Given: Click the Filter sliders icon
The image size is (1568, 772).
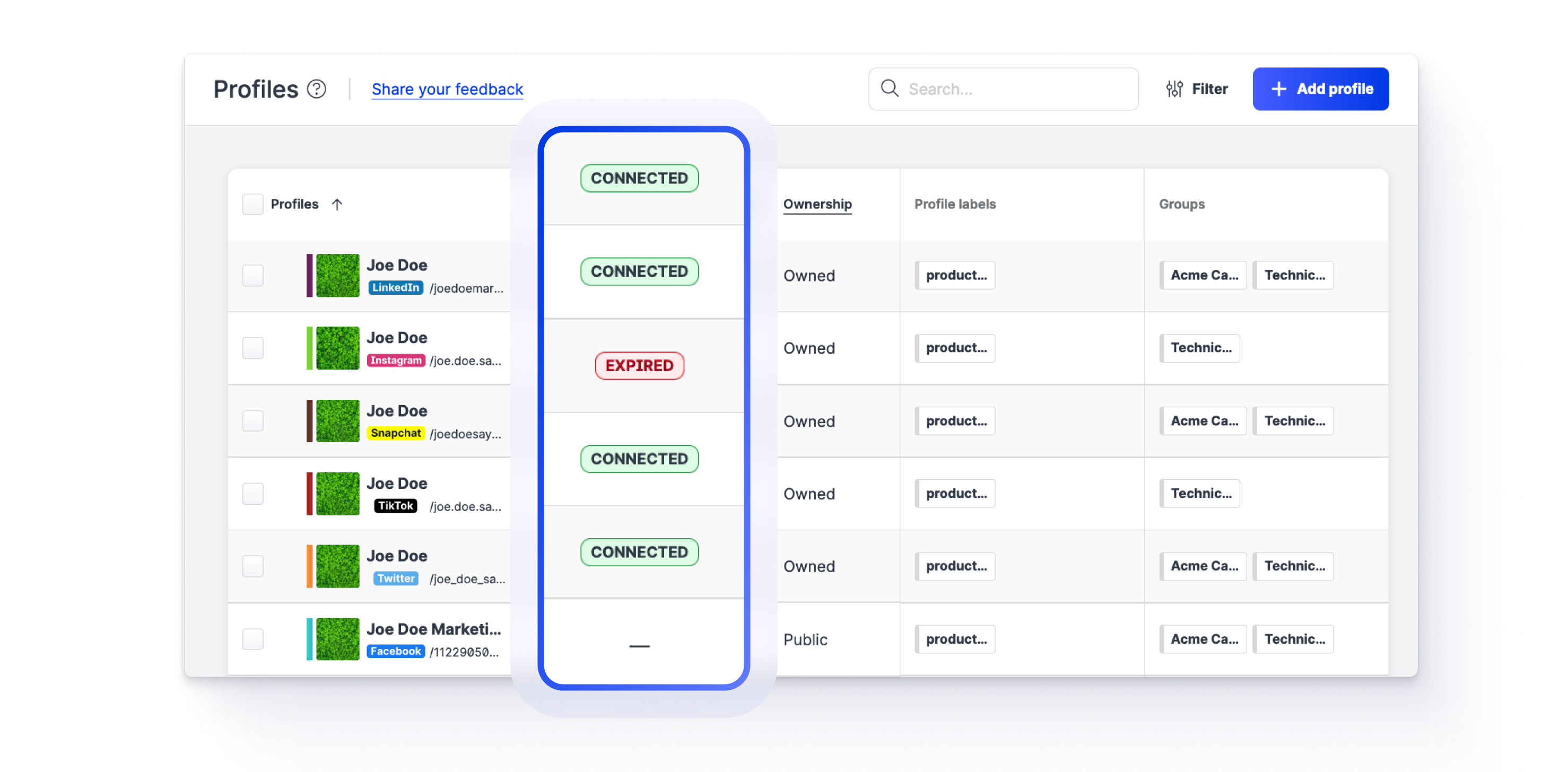Looking at the screenshot, I should [1174, 89].
